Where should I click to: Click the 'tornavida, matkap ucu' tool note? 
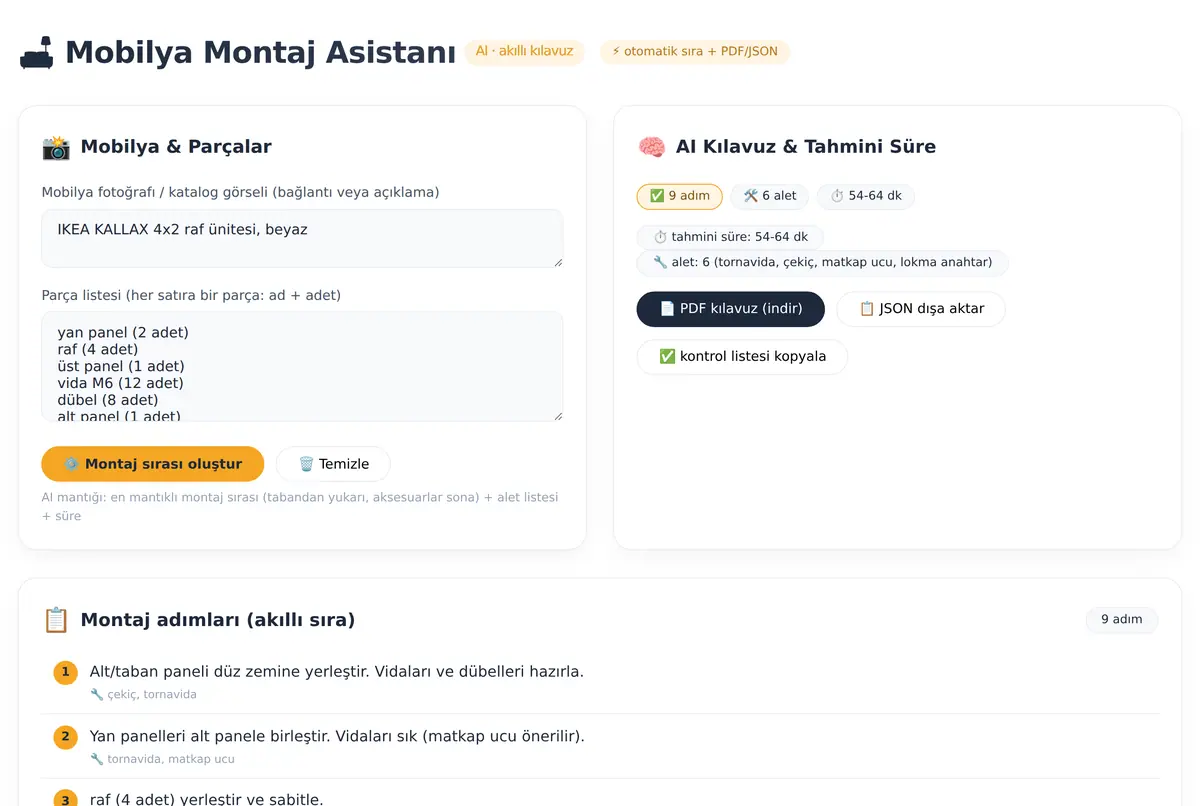point(171,759)
